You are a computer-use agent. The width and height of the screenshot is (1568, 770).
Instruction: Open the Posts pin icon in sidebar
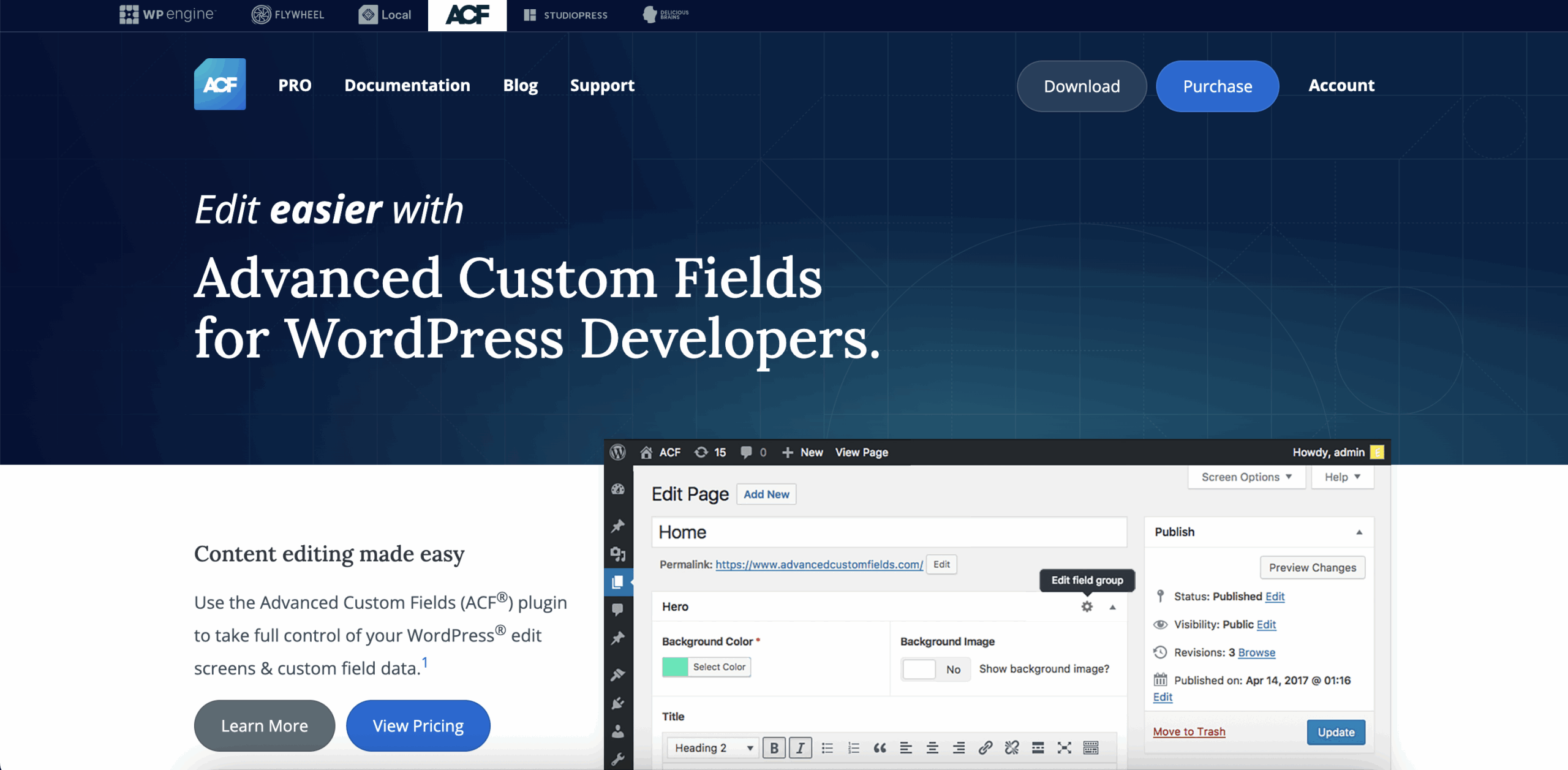618,526
